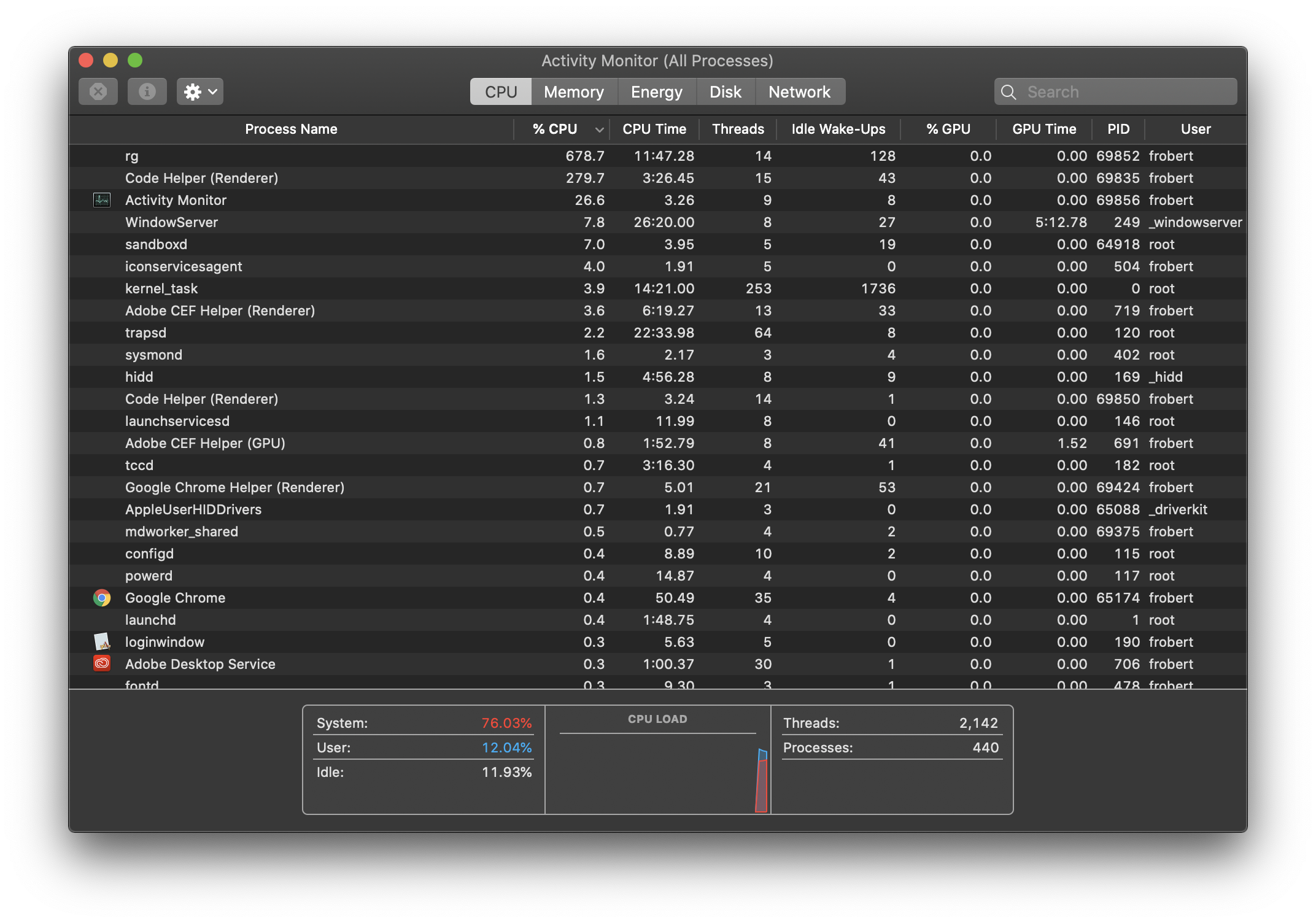Expand options by clicking % CPU column chevron
Screen dimensions: 1316x923
click(598, 129)
